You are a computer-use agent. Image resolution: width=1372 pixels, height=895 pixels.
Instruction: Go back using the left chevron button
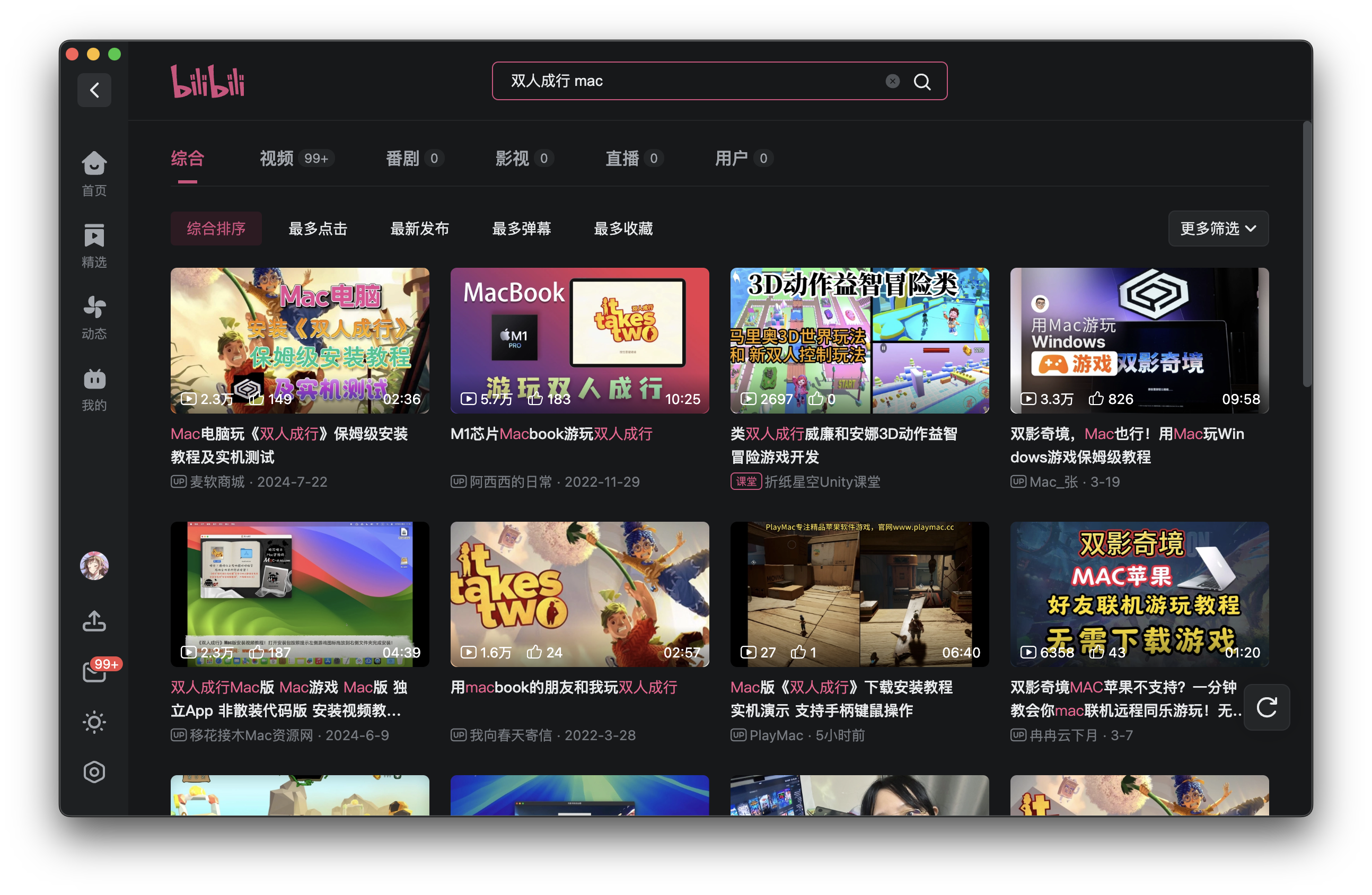tap(94, 90)
